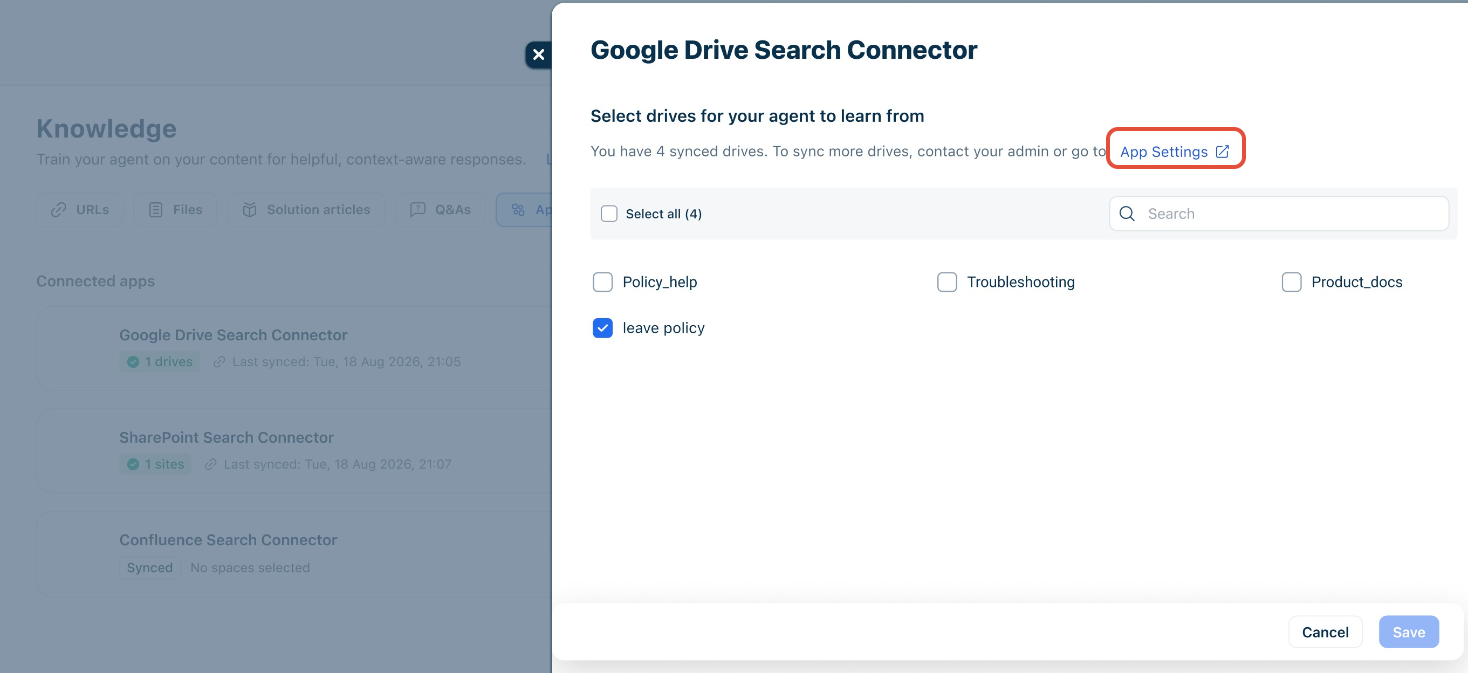Image resolution: width=1468 pixels, height=673 pixels.
Task: Click SharePoint last synced link icon
Action: coord(211,464)
